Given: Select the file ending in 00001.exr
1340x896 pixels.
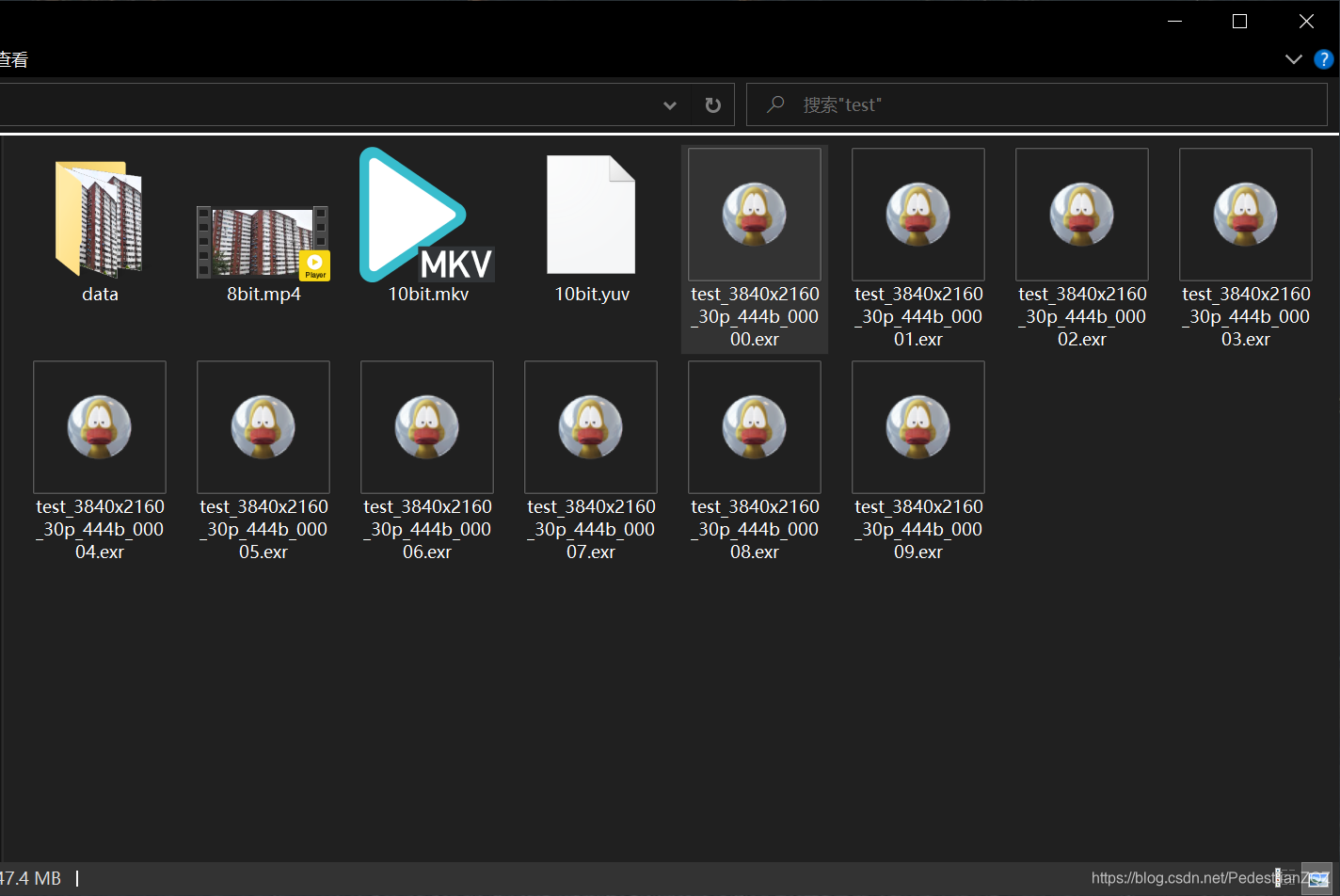Looking at the screenshot, I should coord(917,216).
